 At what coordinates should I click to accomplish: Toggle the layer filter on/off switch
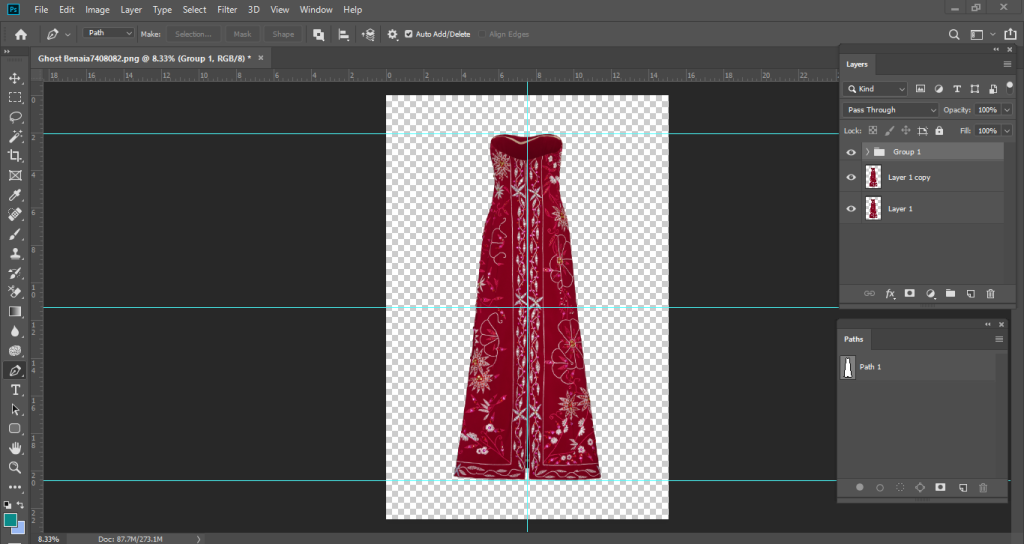click(x=1010, y=88)
